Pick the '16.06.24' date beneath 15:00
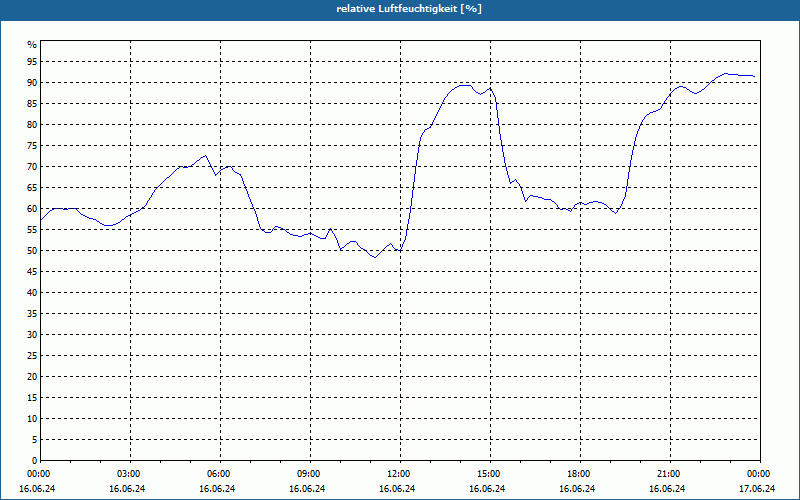This screenshot has width=800, height=500. click(x=487, y=489)
